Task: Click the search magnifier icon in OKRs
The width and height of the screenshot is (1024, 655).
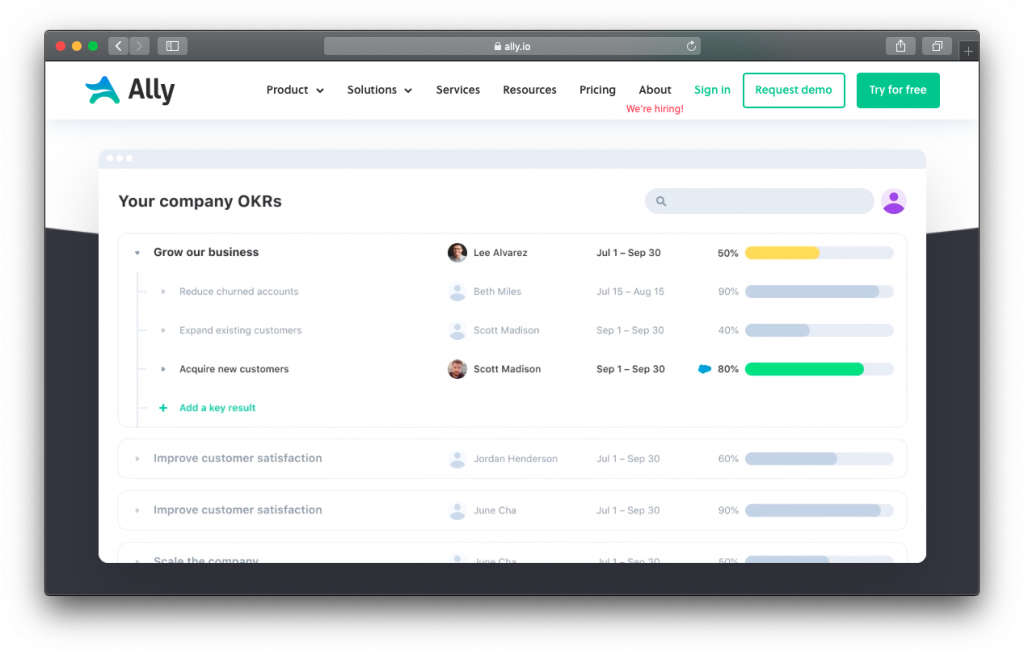Action: pyautogui.click(x=661, y=201)
